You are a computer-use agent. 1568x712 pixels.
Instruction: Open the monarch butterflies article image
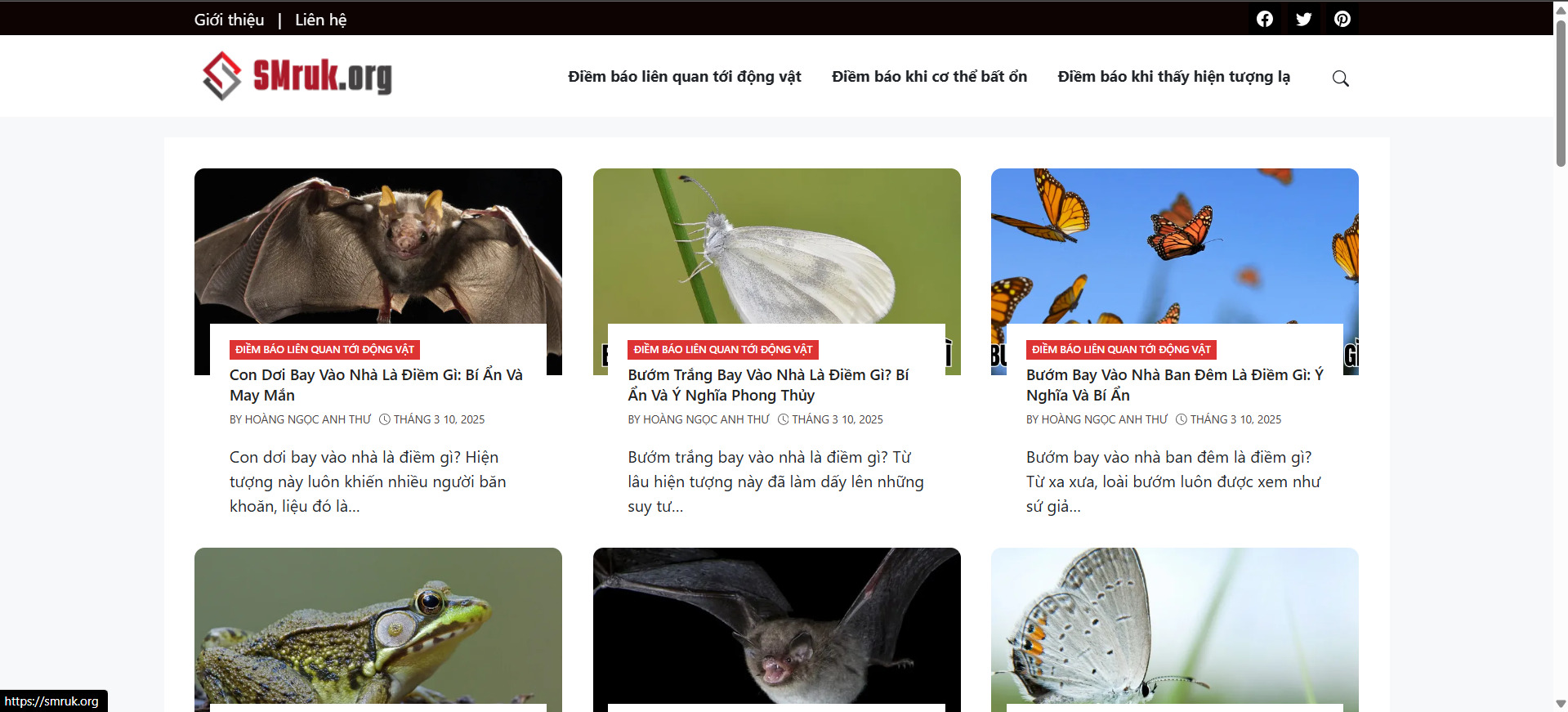click(x=1174, y=245)
